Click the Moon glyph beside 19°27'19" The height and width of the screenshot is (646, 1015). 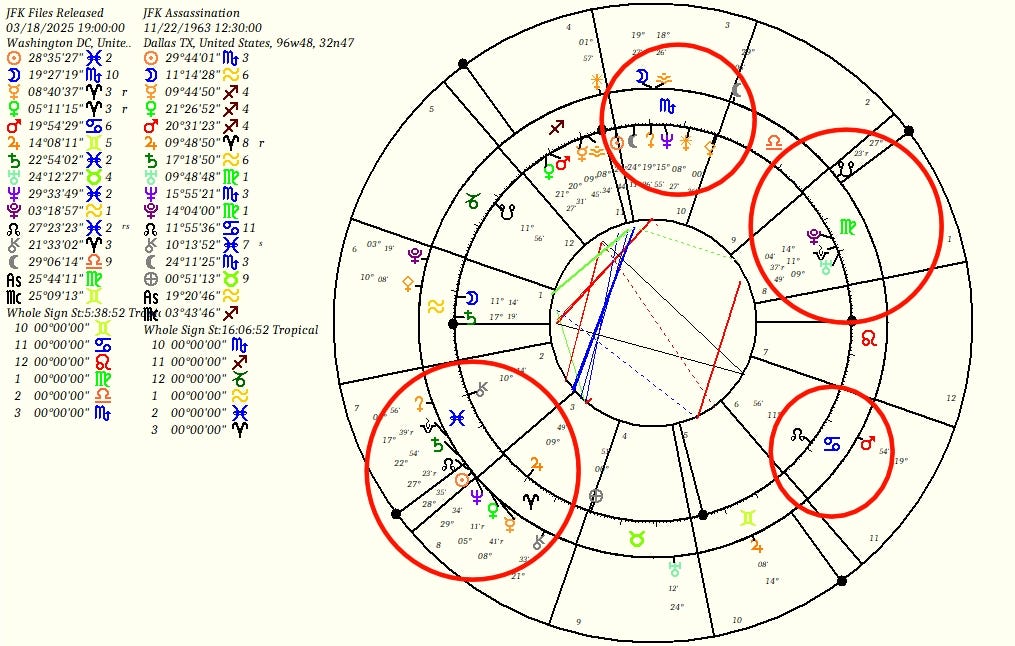pyautogui.click(x=14, y=75)
